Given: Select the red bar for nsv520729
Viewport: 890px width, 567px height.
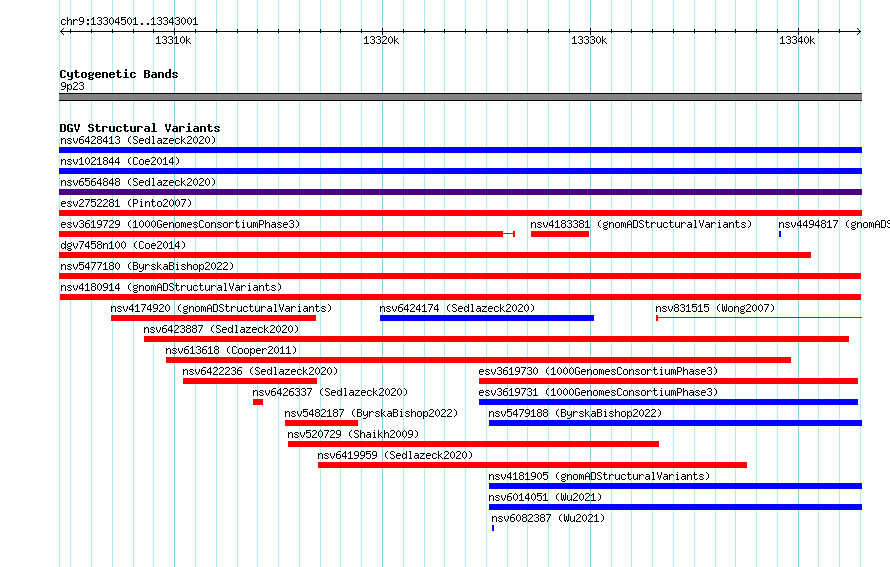Looking at the screenshot, I should click(x=473, y=444).
